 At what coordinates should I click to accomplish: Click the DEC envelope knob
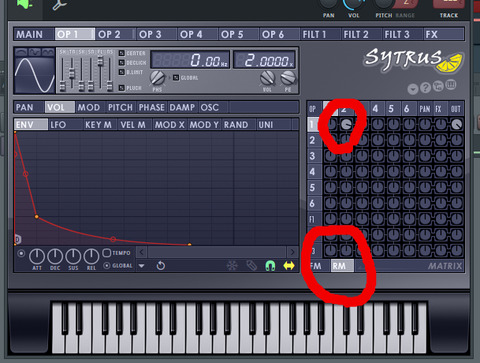pos(55,256)
